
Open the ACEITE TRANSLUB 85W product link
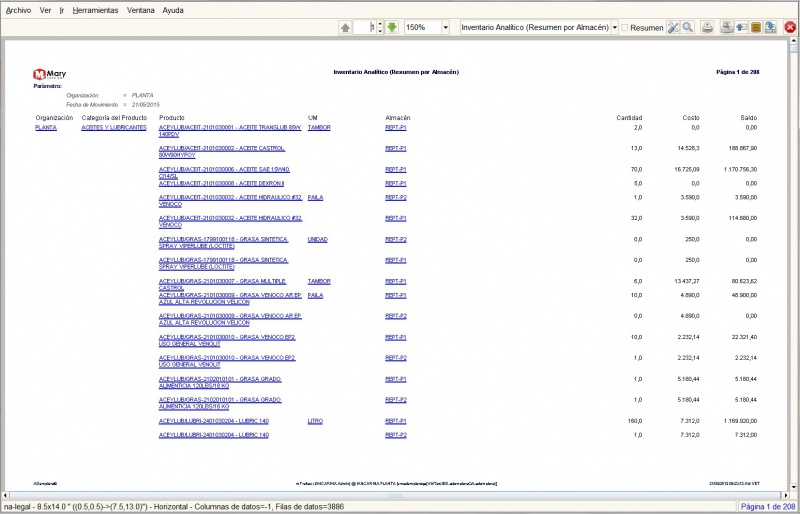230,131
